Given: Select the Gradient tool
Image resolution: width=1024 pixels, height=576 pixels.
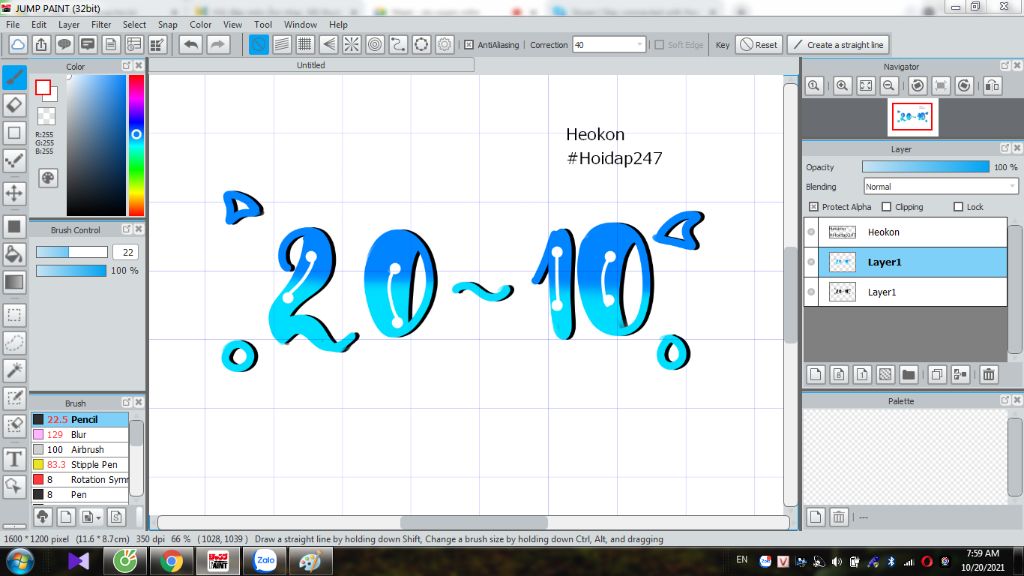Looking at the screenshot, I should [14, 282].
